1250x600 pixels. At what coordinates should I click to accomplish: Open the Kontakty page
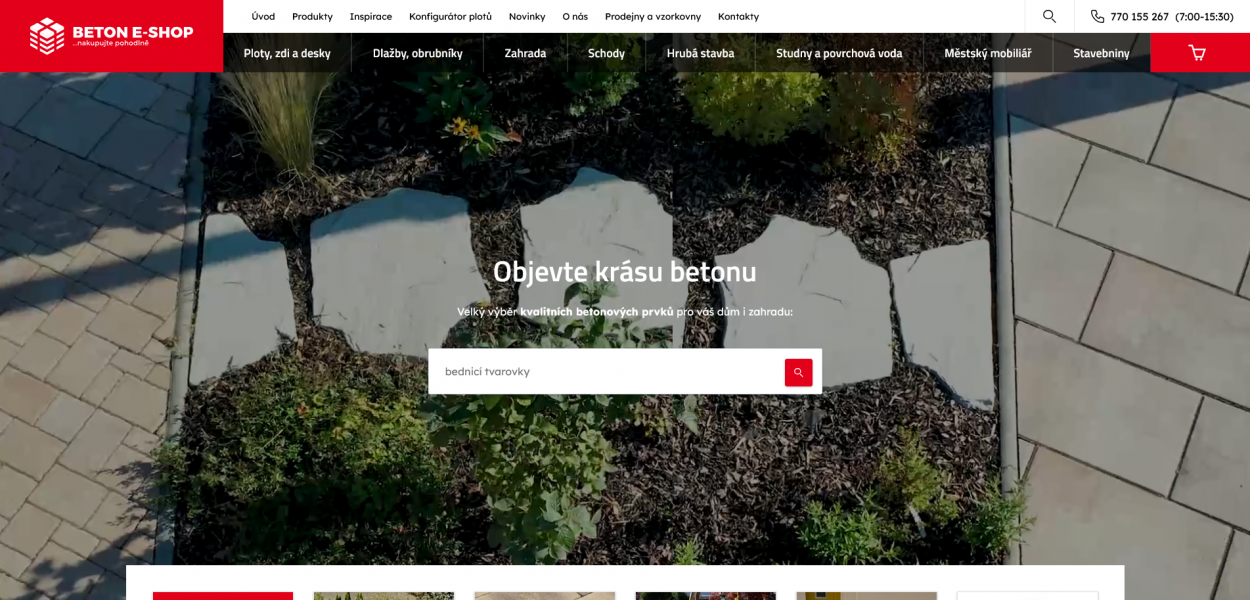(x=738, y=16)
